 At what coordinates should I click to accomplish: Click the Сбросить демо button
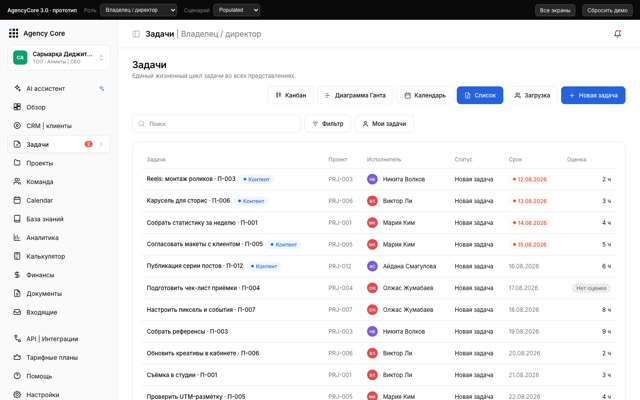point(607,10)
